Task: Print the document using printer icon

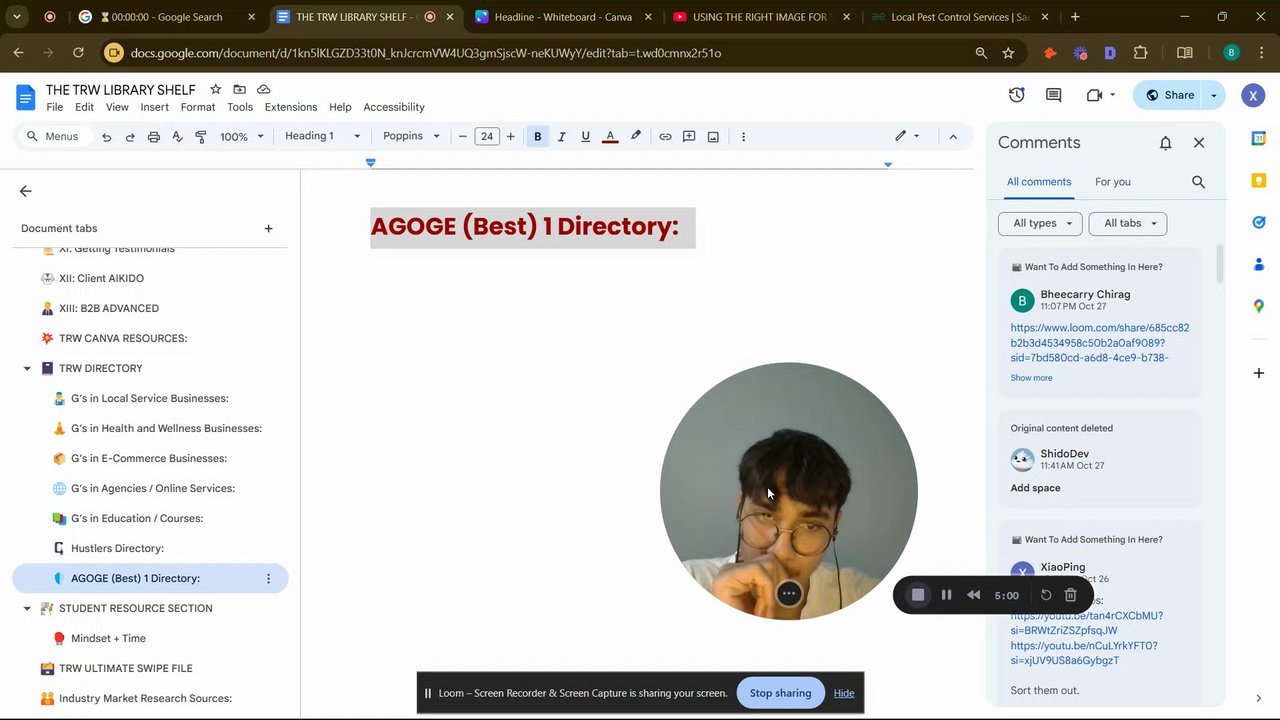Action: (154, 137)
